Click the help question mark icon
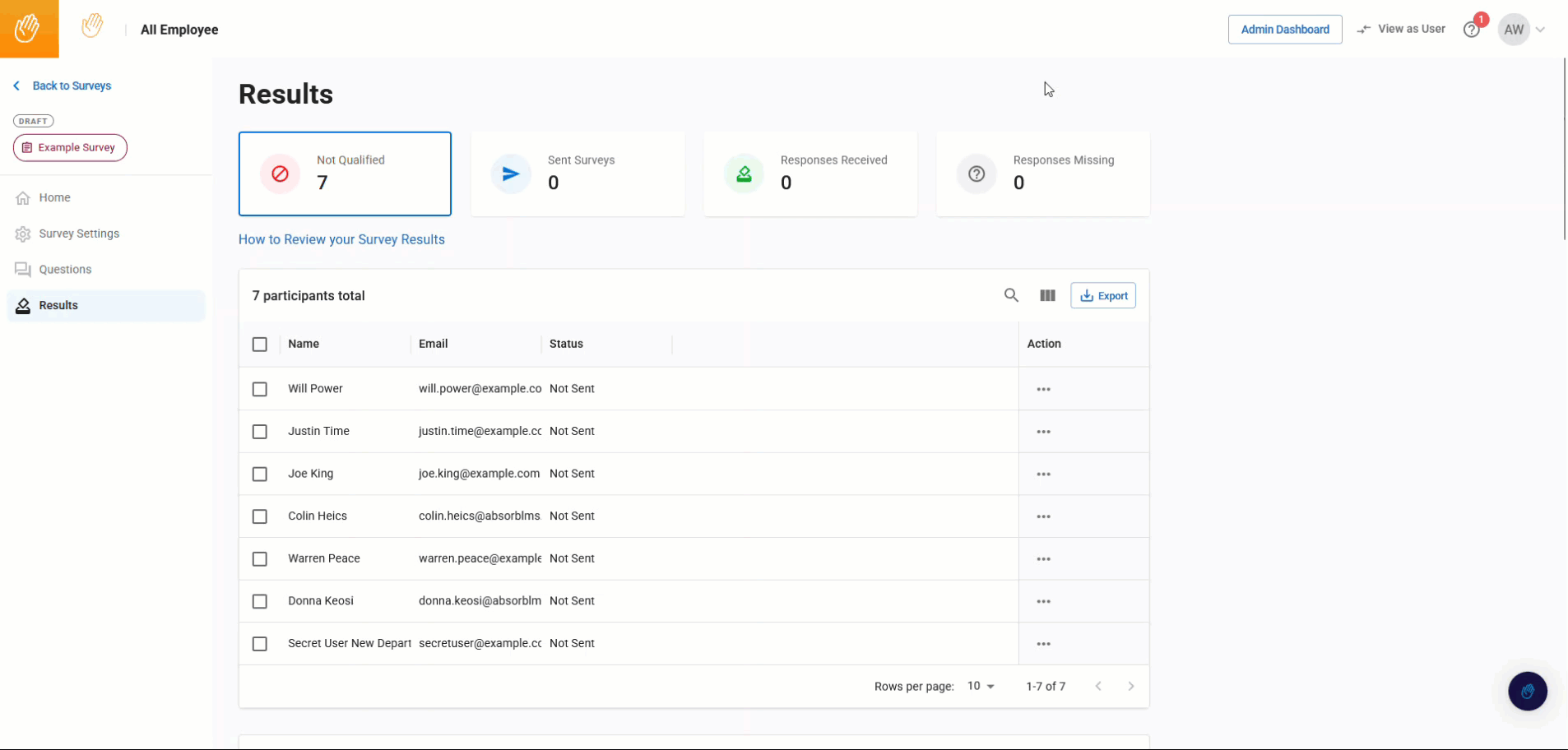 [x=1471, y=30]
